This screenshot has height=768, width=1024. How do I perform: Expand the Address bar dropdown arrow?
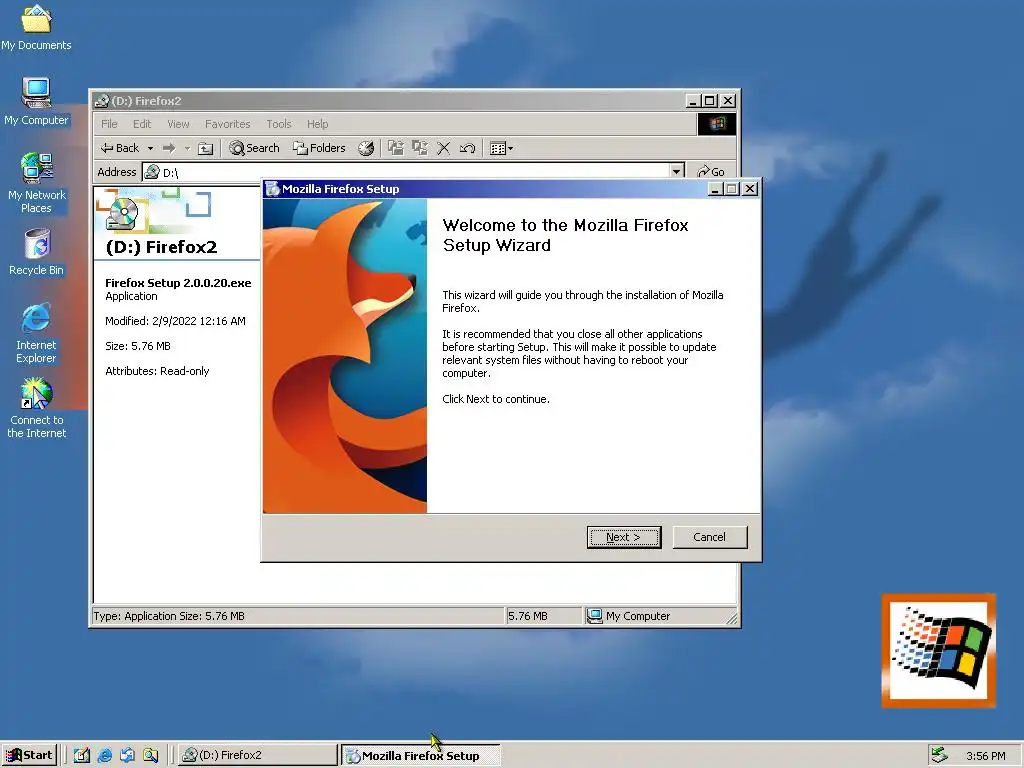(677, 172)
